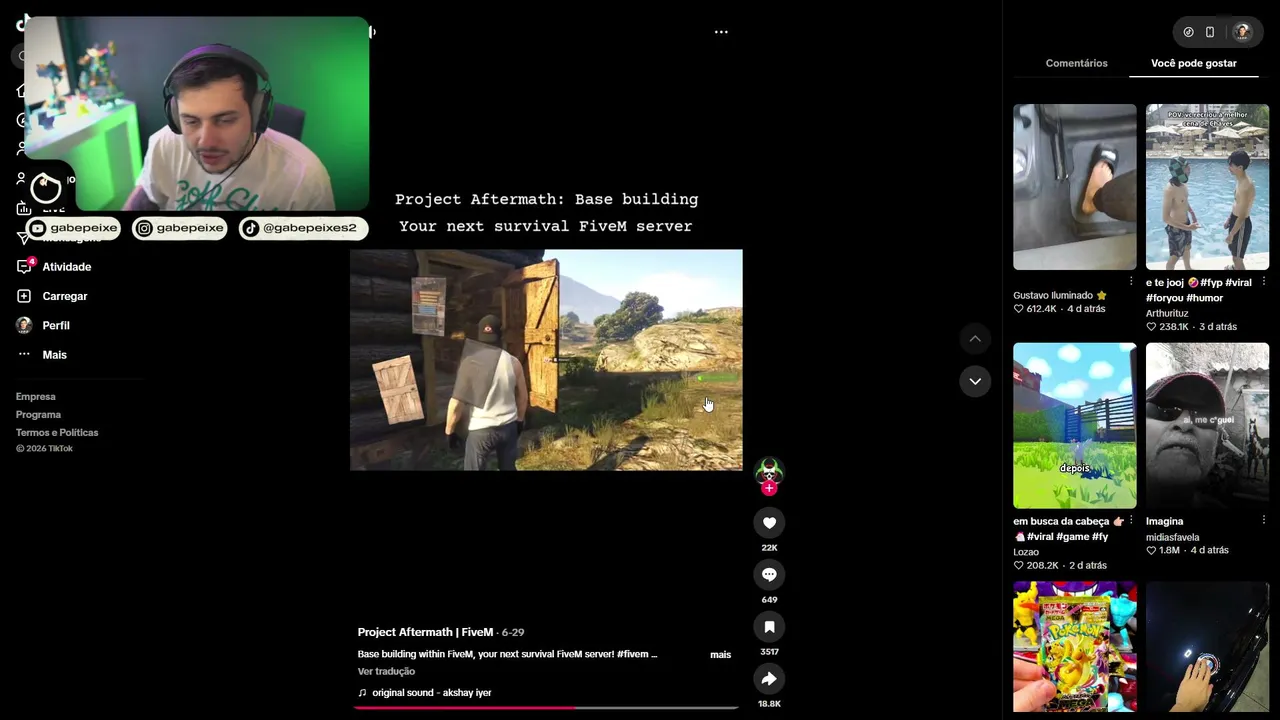
Task: Go to the previous video with the up chevron
Action: (975, 339)
